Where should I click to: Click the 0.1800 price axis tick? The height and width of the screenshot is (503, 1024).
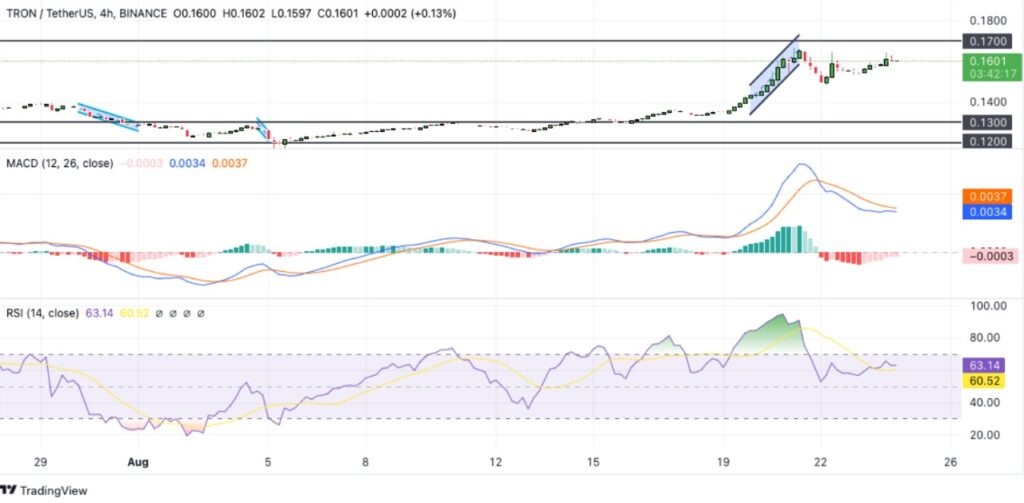click(987, 21)
